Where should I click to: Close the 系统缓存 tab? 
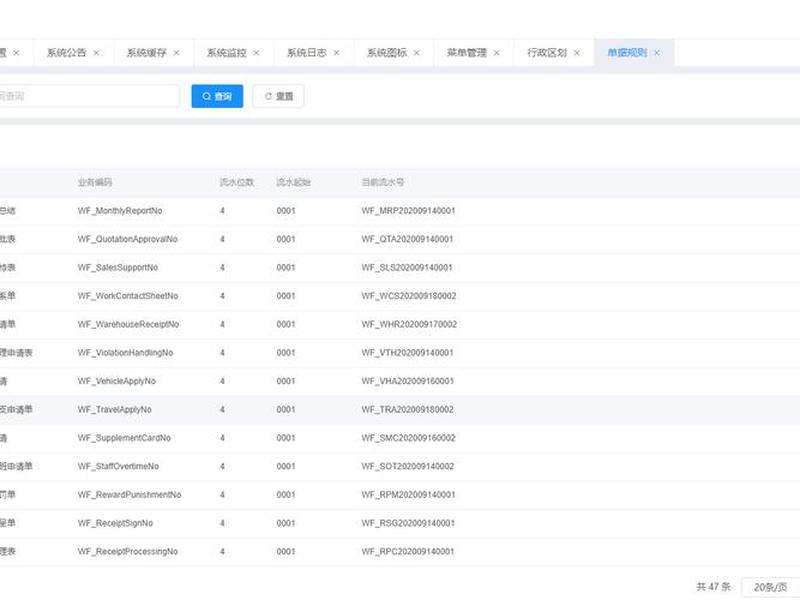pyautogui.click(x=177, y=53)
